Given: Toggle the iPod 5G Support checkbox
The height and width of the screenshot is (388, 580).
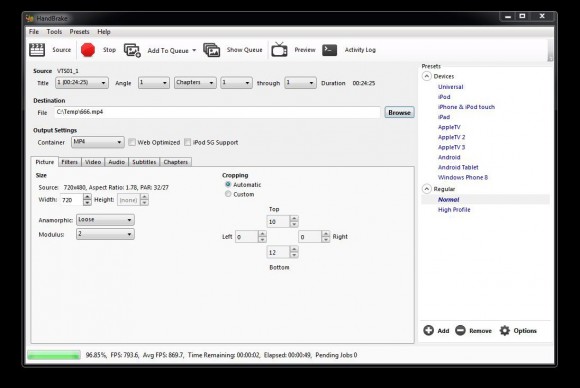Looking at the screenshot, I should pos(188,142).
